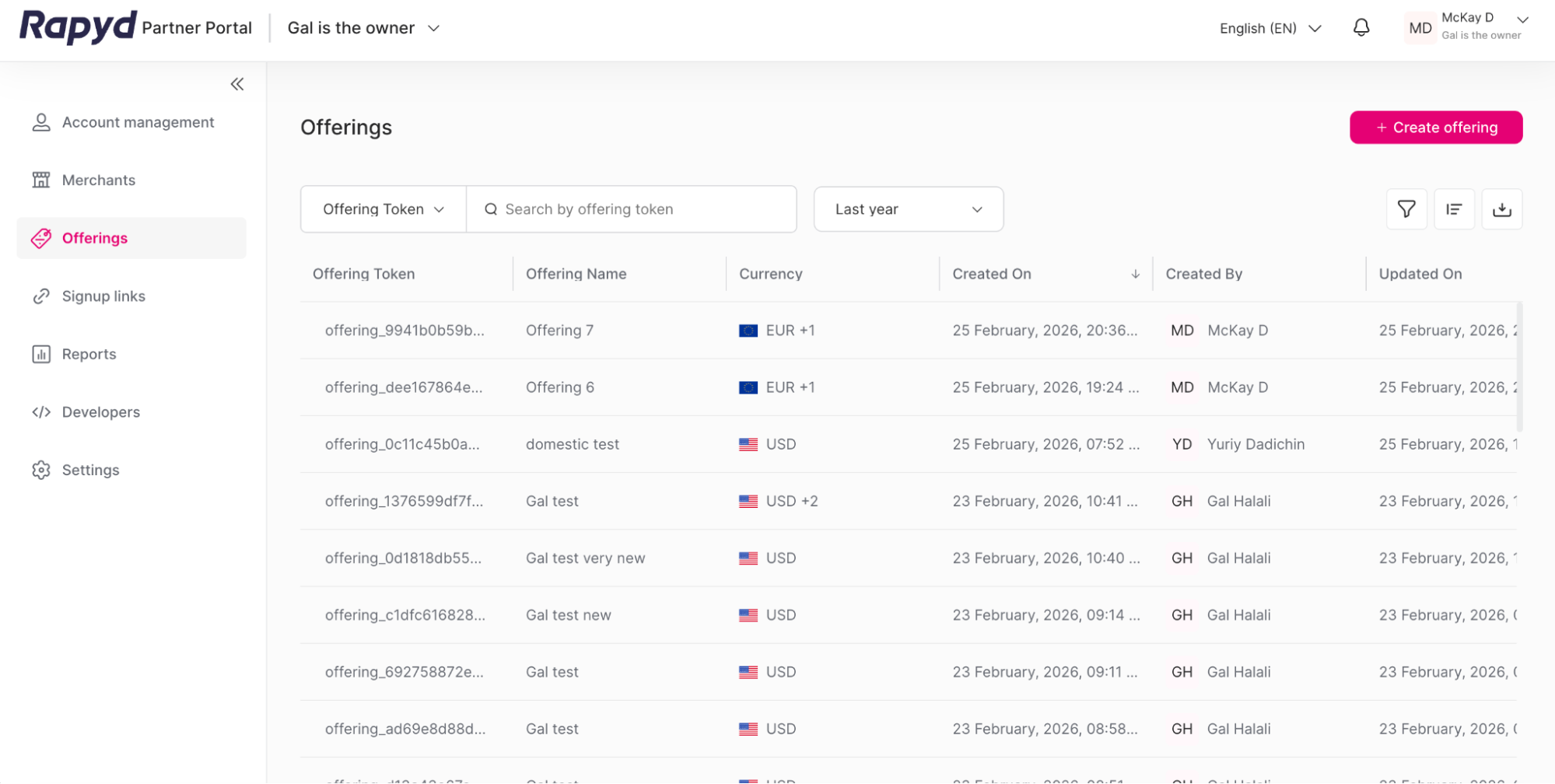Navigate to Developers section
The width and height of the screenshot is (1555, 784).
(100, 412)
